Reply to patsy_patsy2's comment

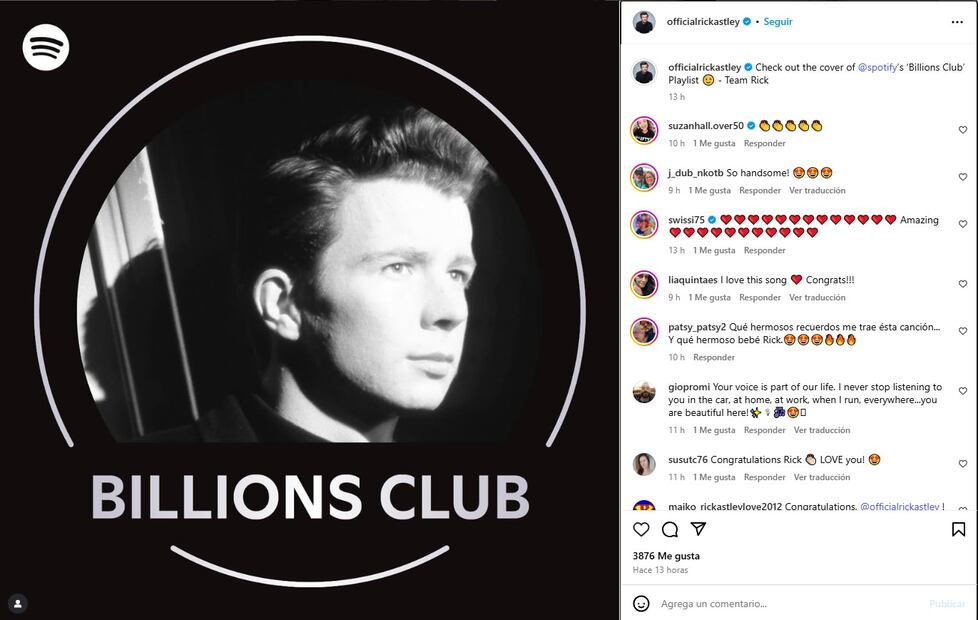714,357
